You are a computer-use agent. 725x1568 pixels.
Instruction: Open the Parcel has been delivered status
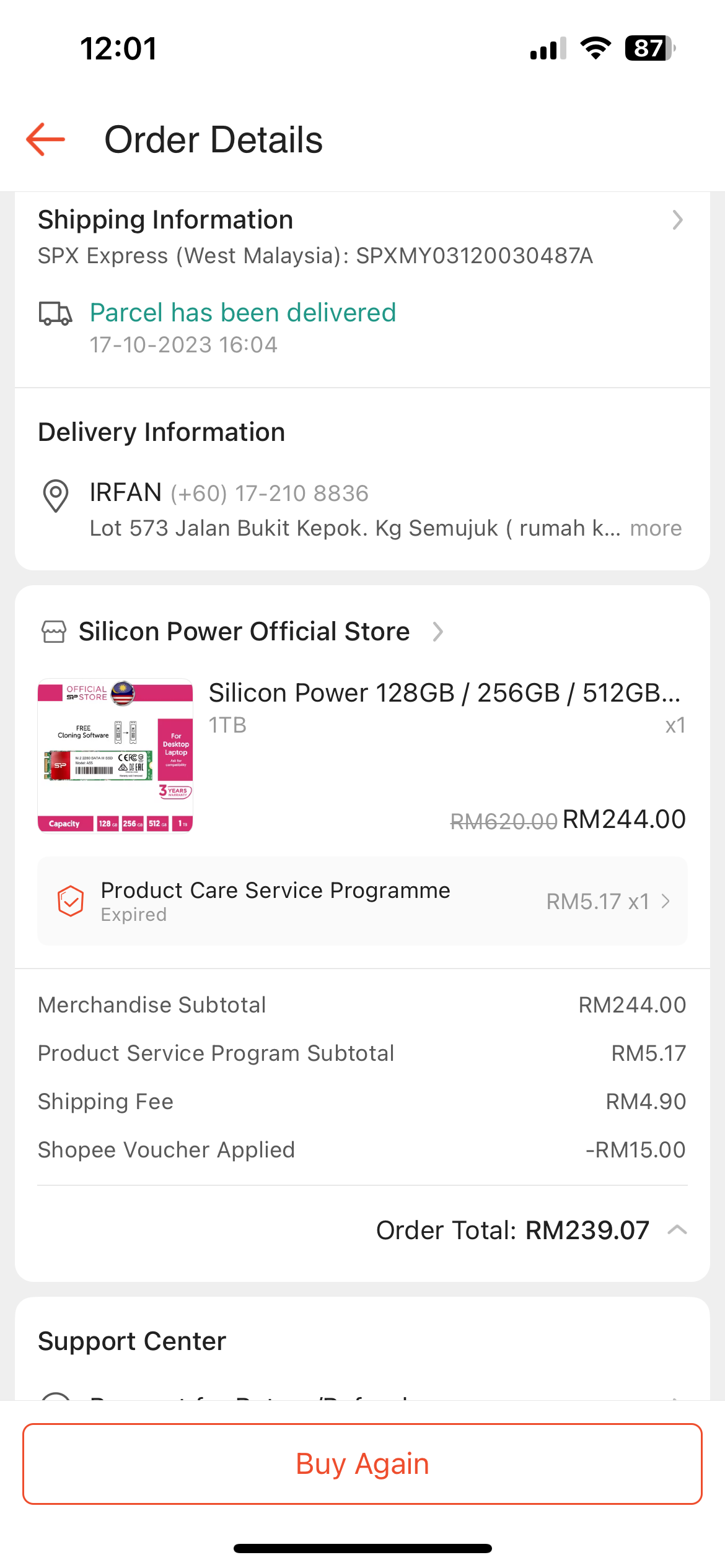(x=243, y=313)
